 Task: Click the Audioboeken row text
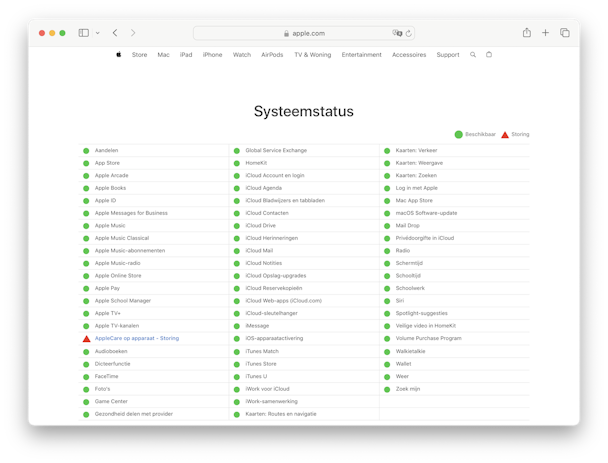[111, 351]
